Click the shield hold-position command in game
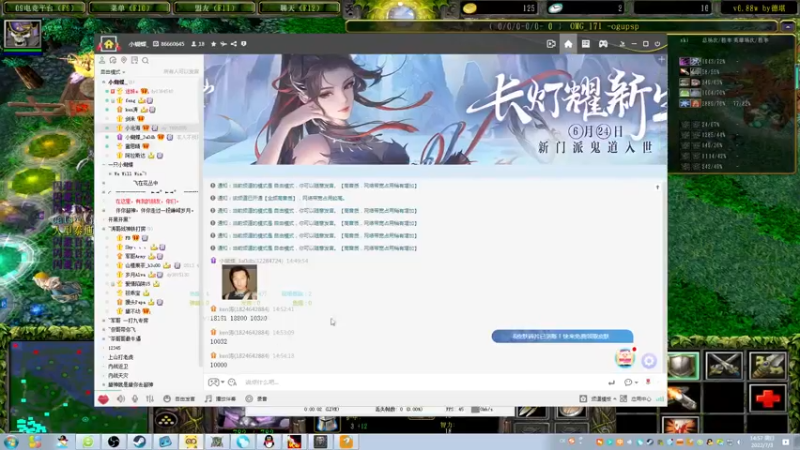 (x=683, y=365)
